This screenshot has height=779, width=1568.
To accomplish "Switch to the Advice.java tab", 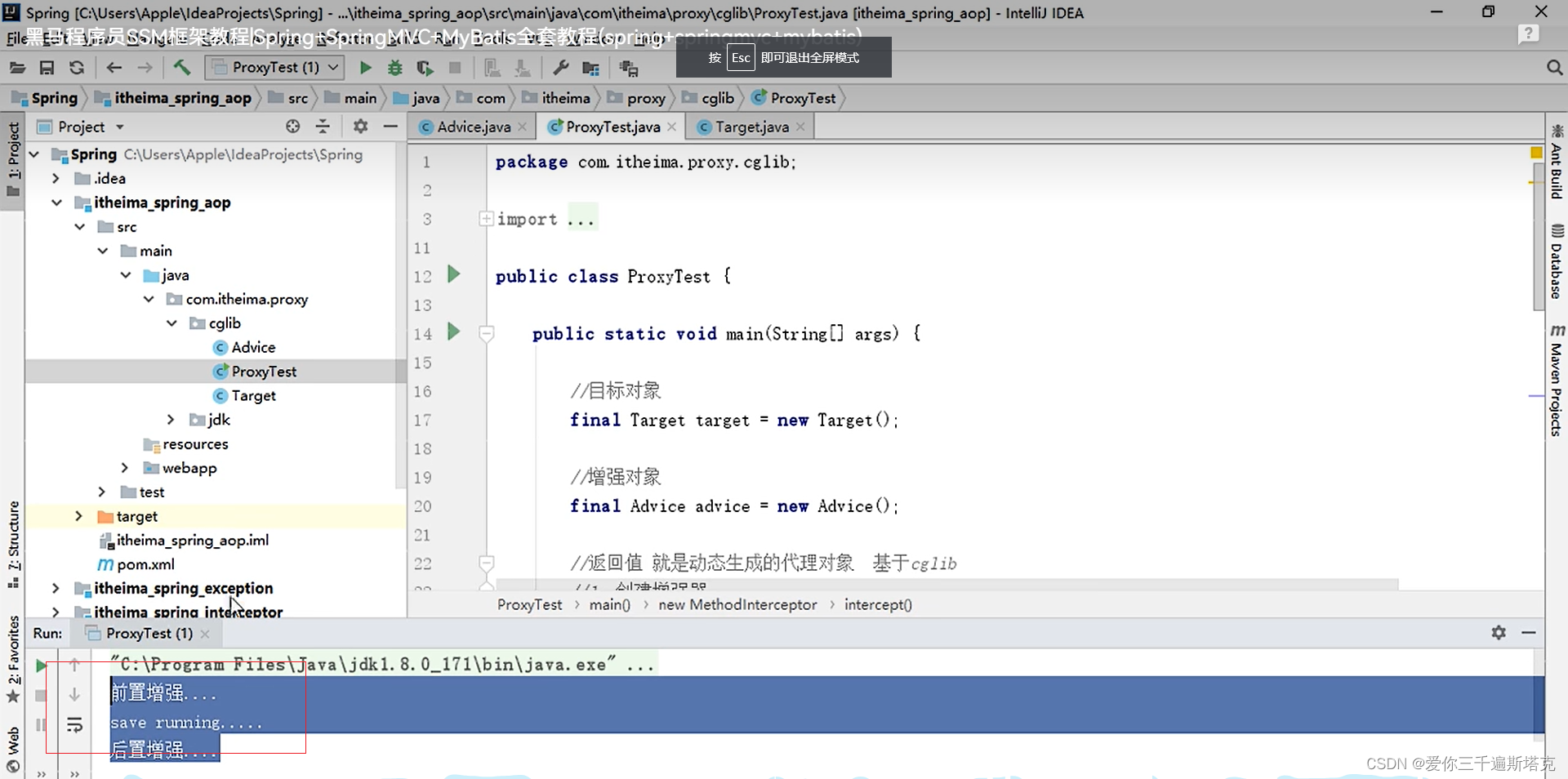I will (474, 127).
